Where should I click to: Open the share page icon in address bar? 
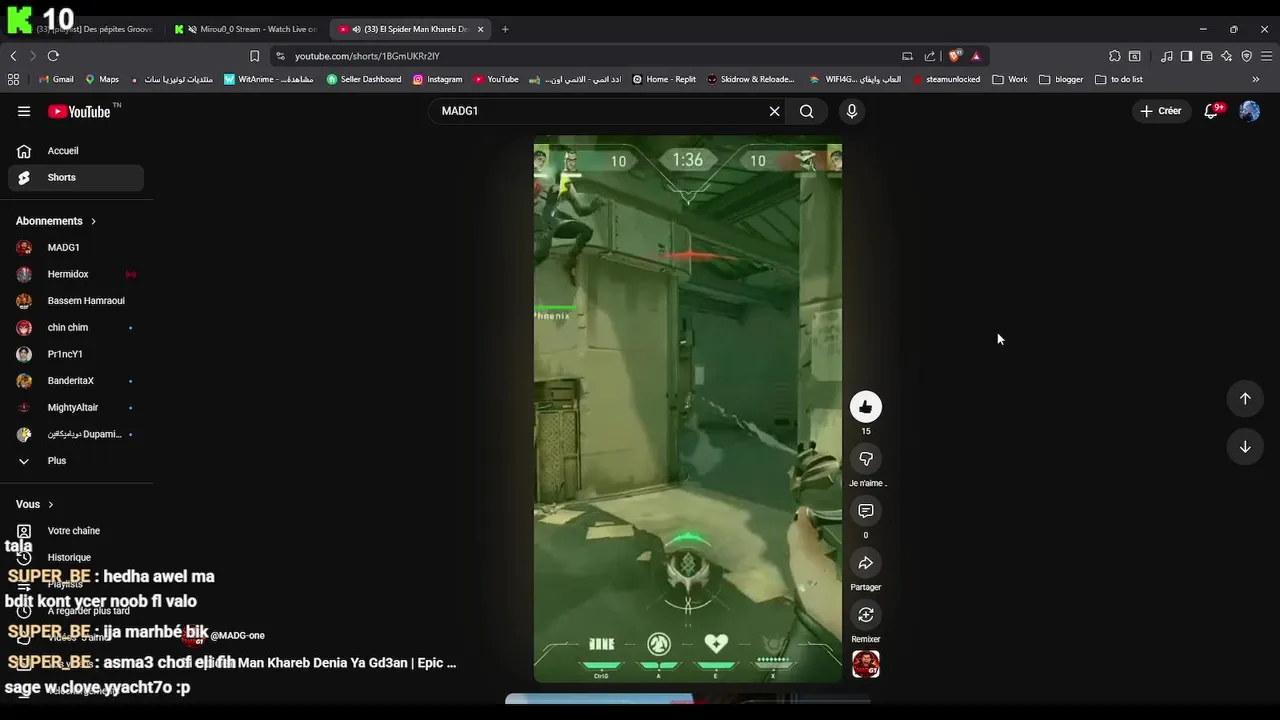[930, 56]
